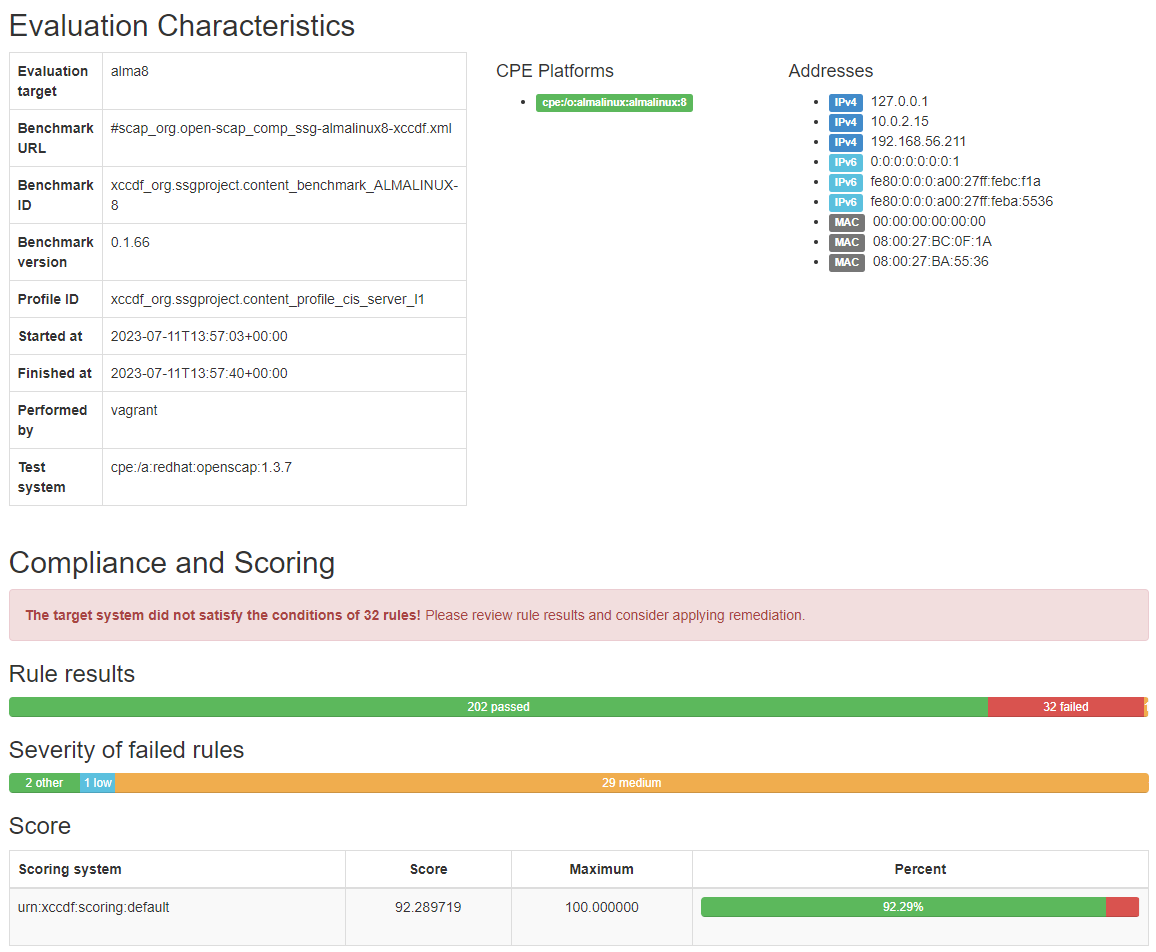This screenshot has width=1156, height=952.
Task: Click the IPv4 badge beside 10.0.2.15
Action: [846, 122]
